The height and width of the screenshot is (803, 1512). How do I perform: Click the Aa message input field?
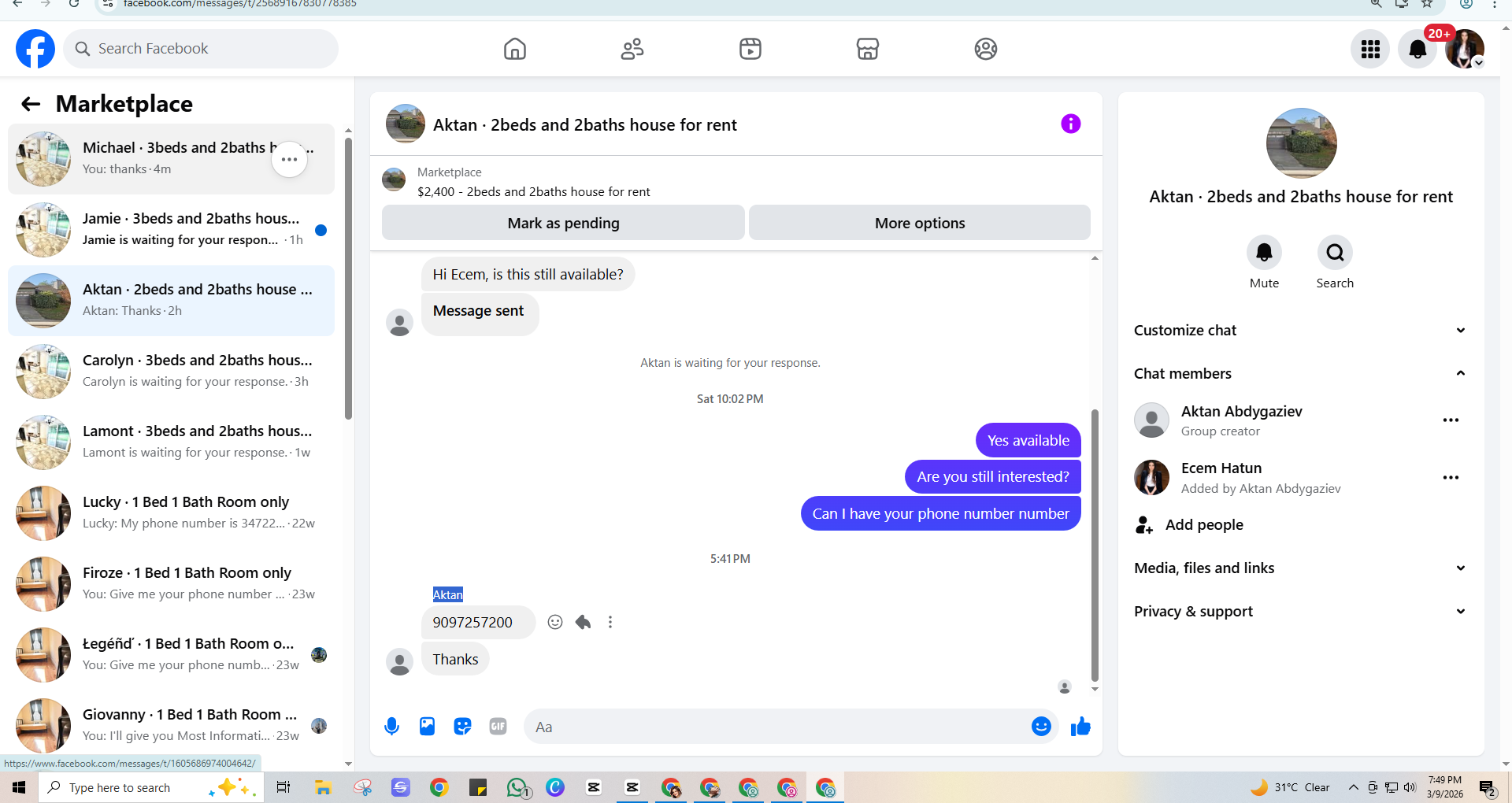tap(776, 727)
